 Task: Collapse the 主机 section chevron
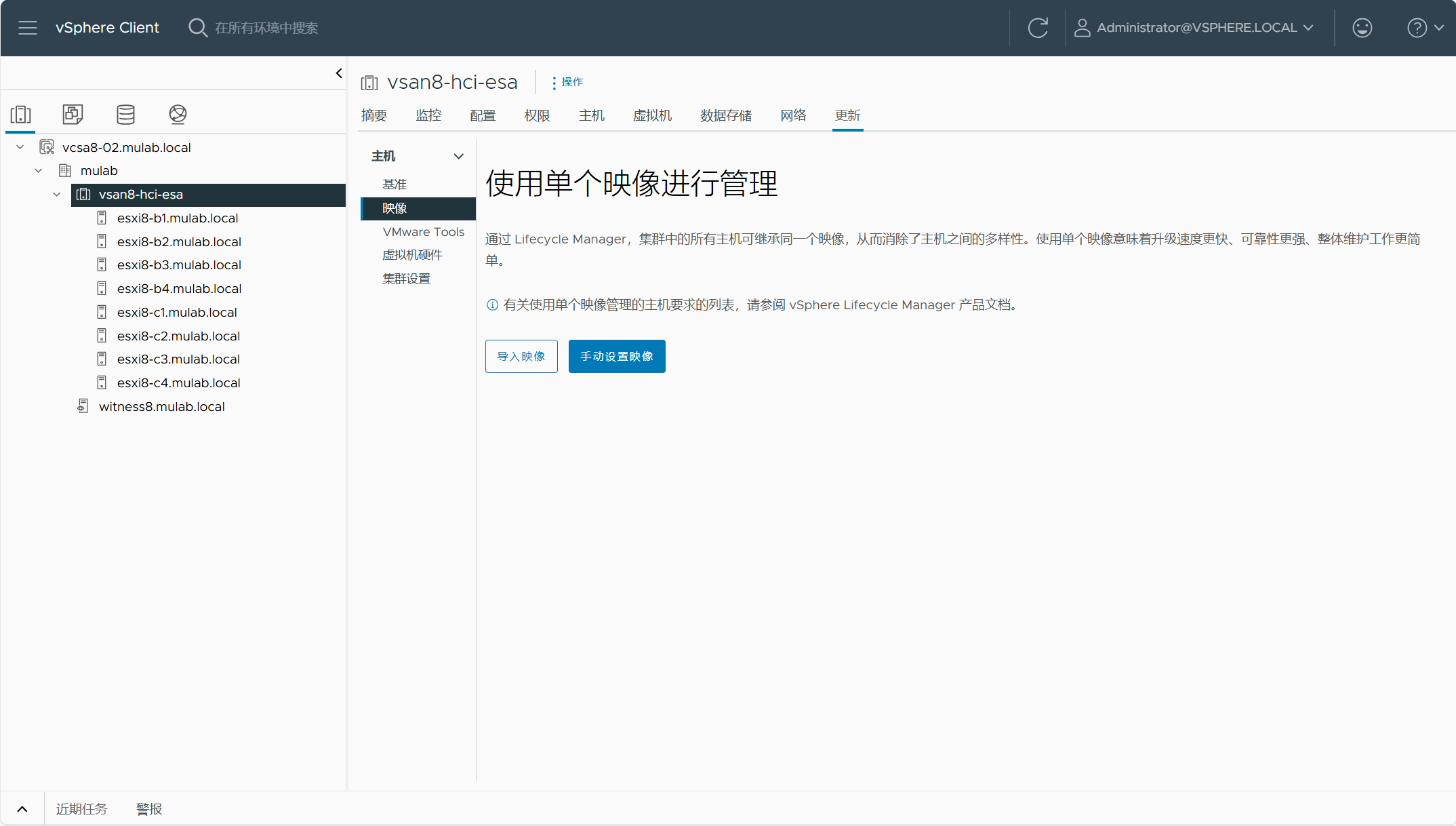tap(459, 156)
